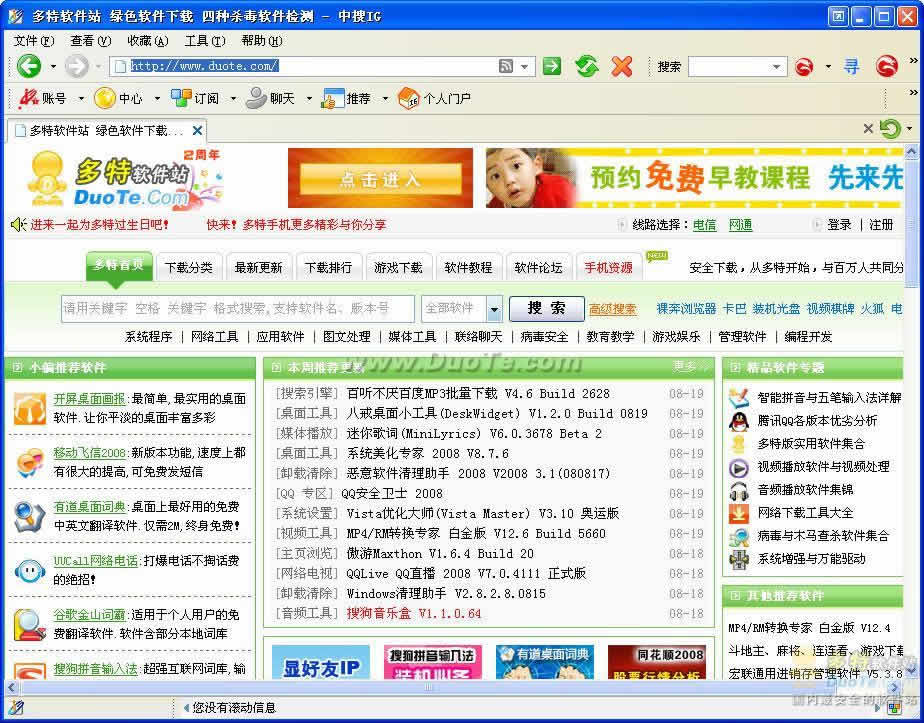Click the UUCall 网络电话 blue face icon
The image size is (924, 723).
pyautogui.click(x=30, y=571)
